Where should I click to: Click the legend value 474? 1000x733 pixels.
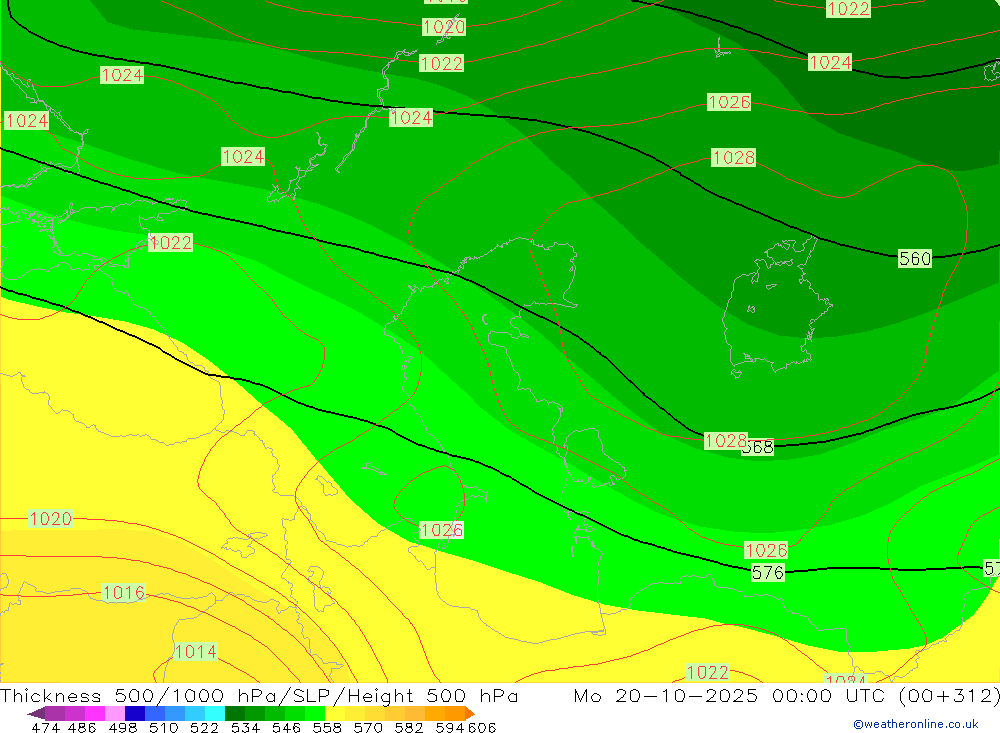[45, 727]
